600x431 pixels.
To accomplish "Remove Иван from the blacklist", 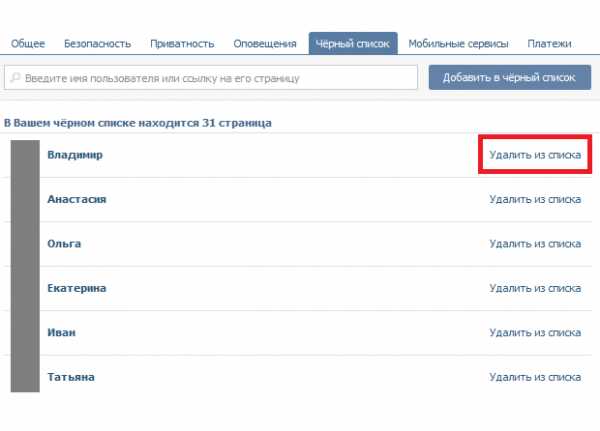I will click(535, 332).
